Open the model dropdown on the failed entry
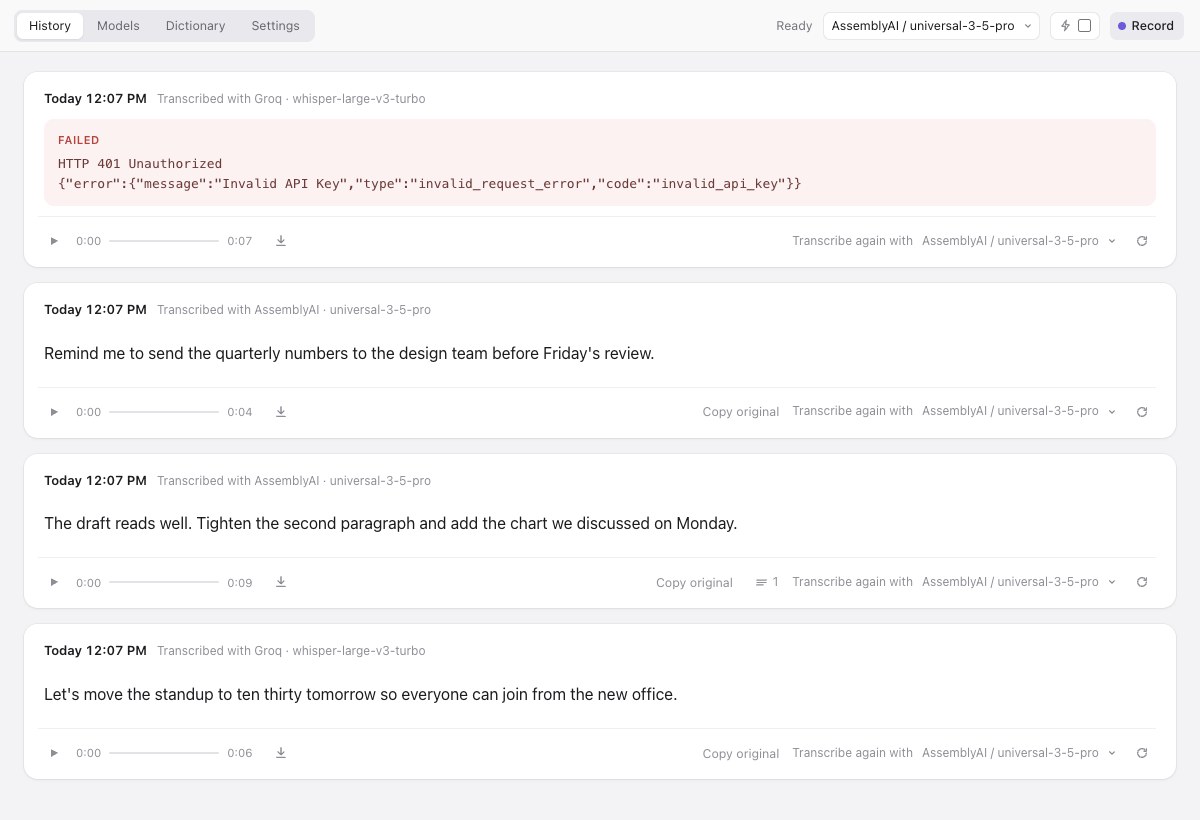The image size is (1200, 820). [x=1019, y=241]
